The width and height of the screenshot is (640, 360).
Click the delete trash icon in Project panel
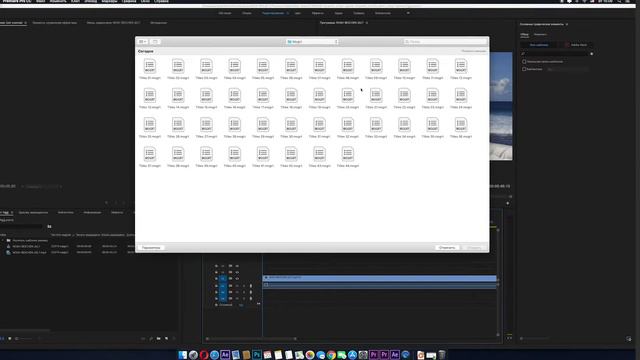click(x=174, y=338)
